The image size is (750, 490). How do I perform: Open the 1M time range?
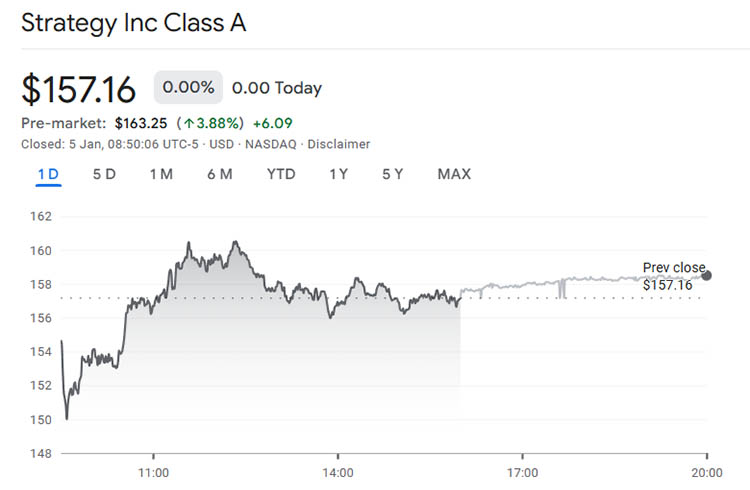[161, 174]
